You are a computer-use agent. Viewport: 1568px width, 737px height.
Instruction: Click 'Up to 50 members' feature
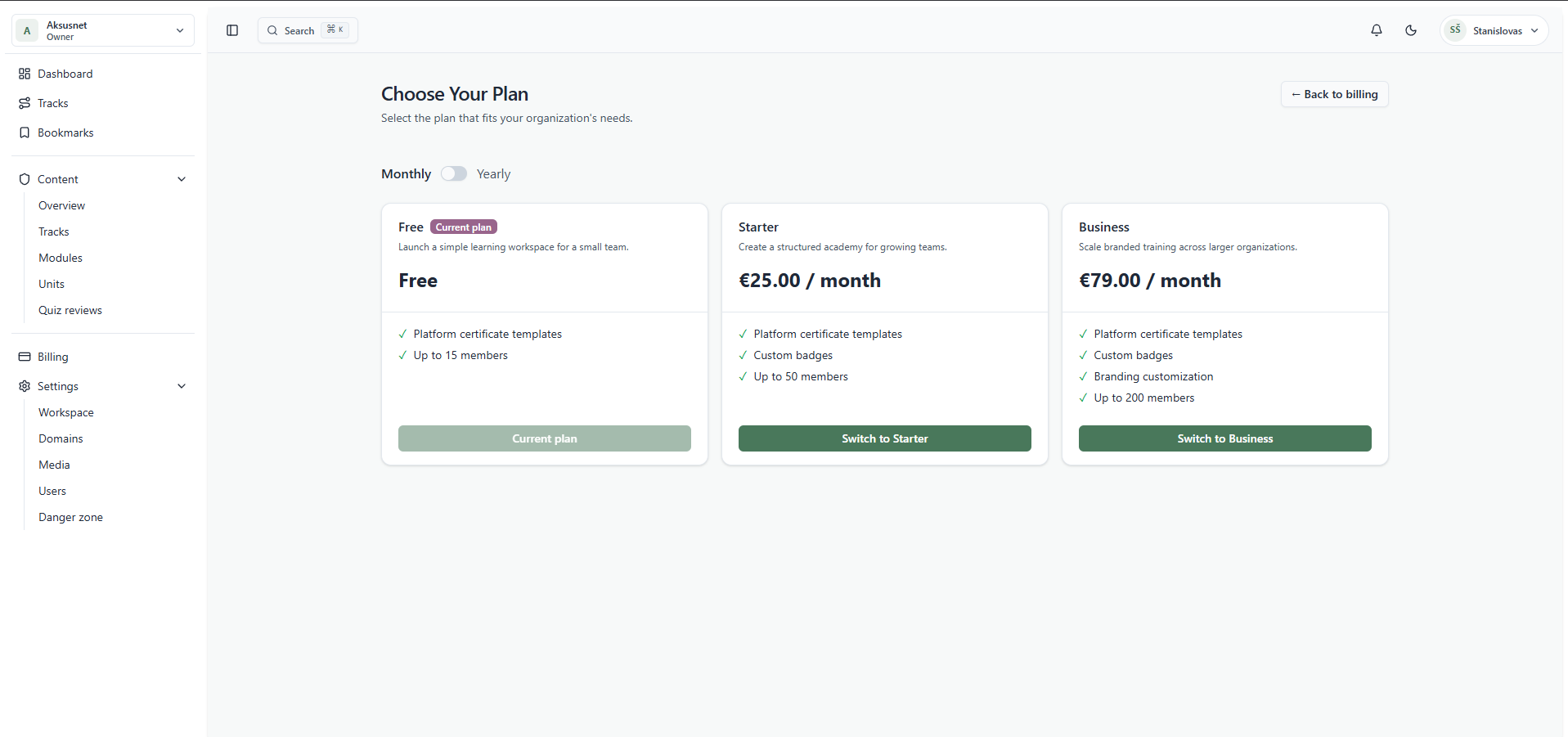tap(801, 376)
